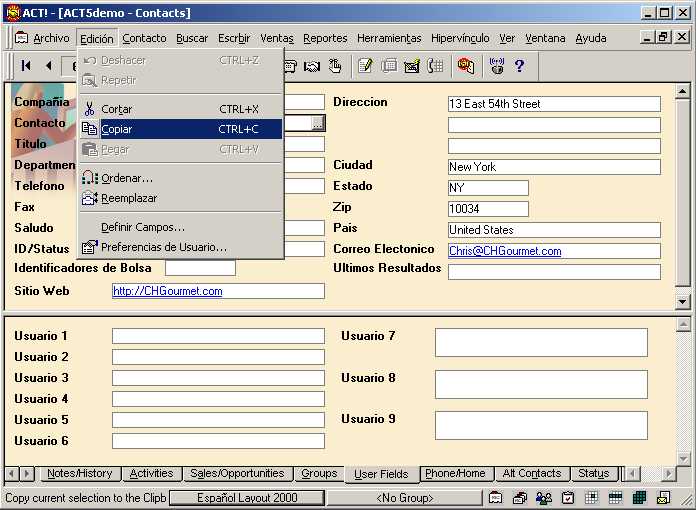The width and height of the screenshot is (696, 510).
Task: Open Contacts view from status bar
Action: (495, 498)
